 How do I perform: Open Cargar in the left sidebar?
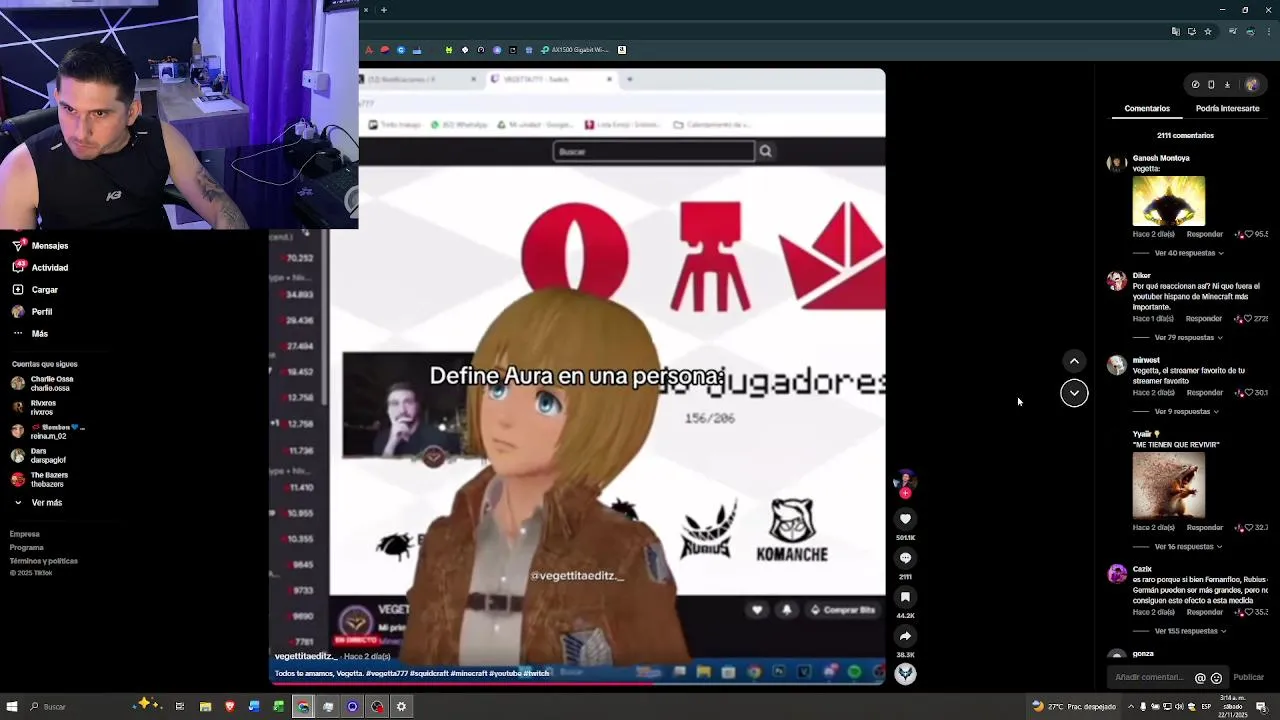(35, 290)
